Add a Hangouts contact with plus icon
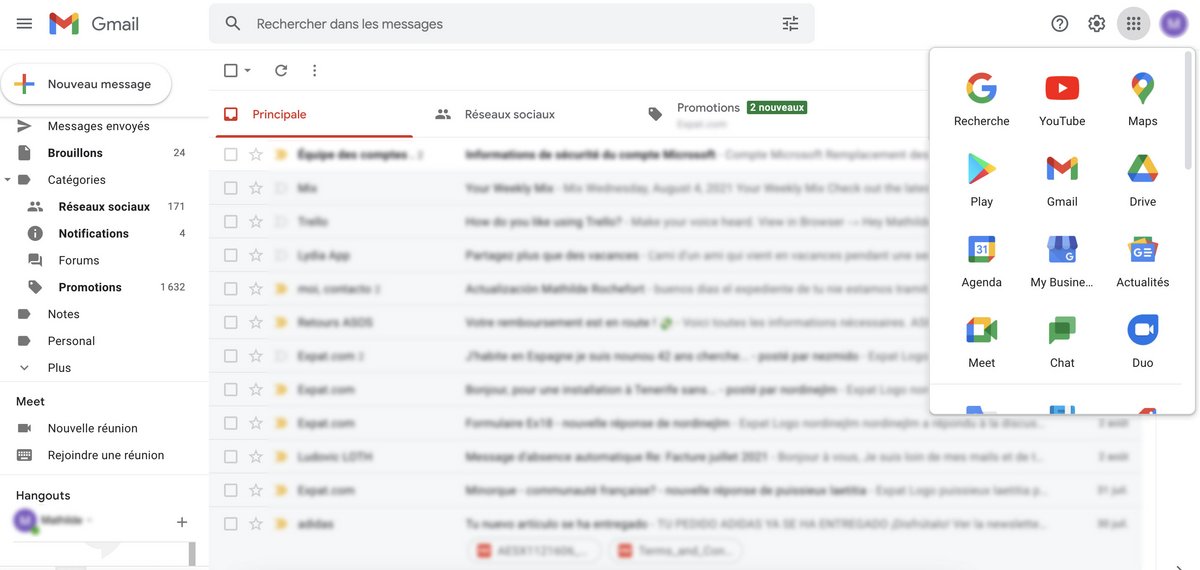 point(182,522)
